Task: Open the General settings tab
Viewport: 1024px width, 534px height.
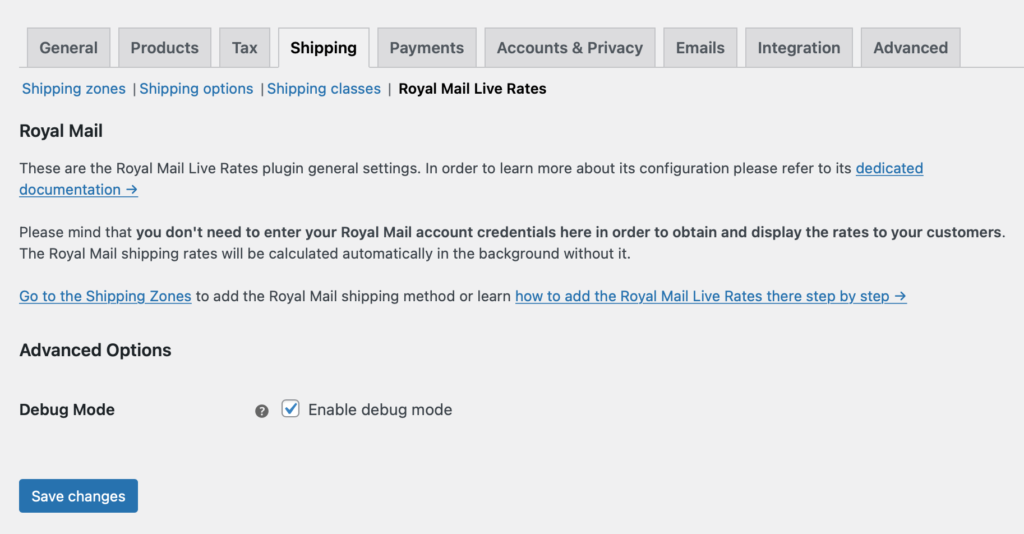Action: click(x=69, y=48)
